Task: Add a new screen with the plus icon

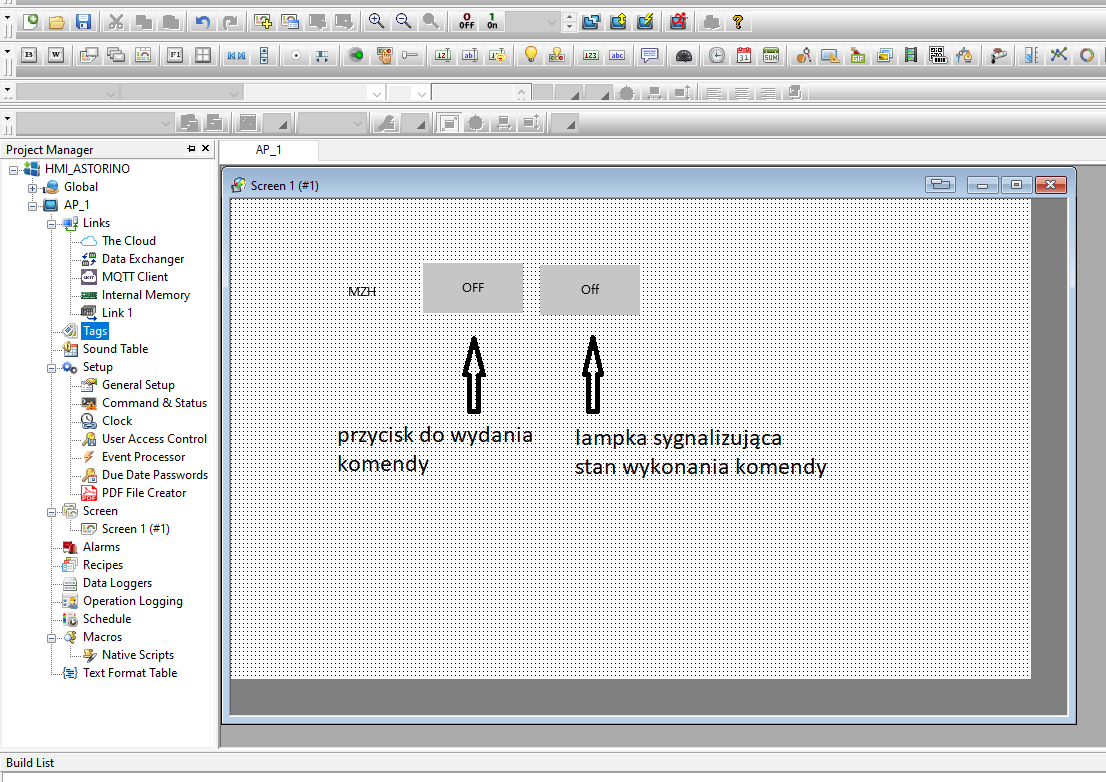Action: coord(263,22)
